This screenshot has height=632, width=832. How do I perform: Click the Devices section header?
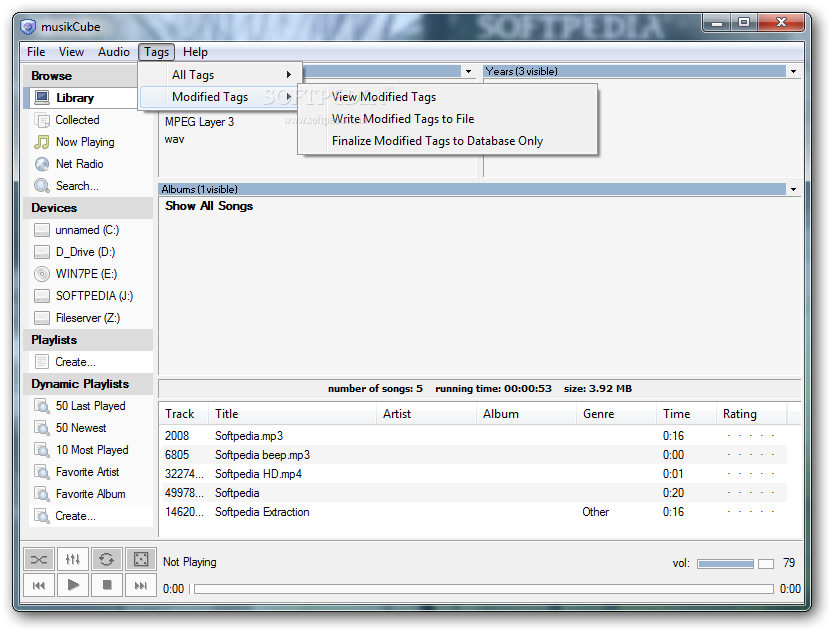coord(88,208)
